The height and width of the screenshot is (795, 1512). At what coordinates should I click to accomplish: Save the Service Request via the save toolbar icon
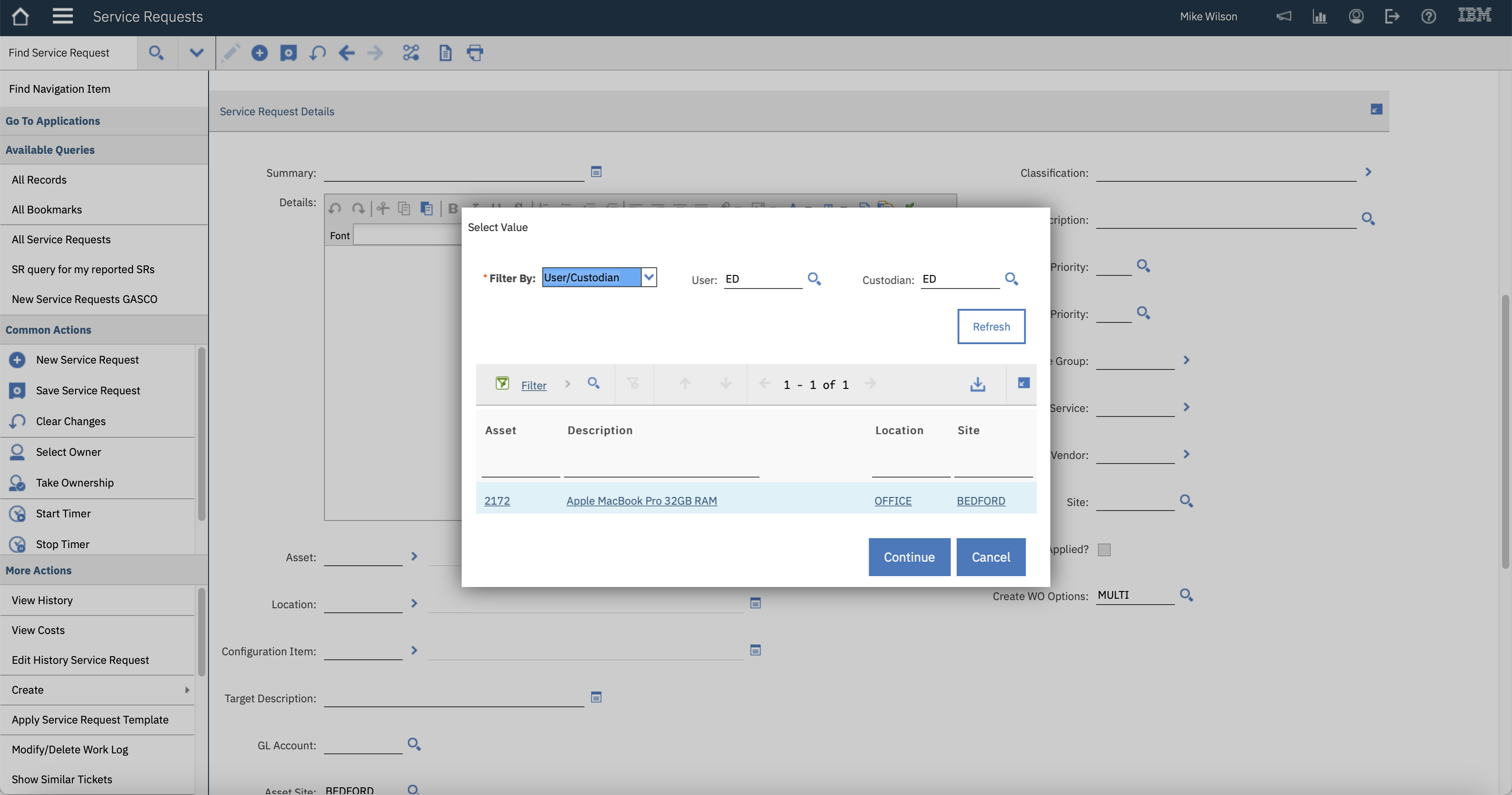pos(288,53)
